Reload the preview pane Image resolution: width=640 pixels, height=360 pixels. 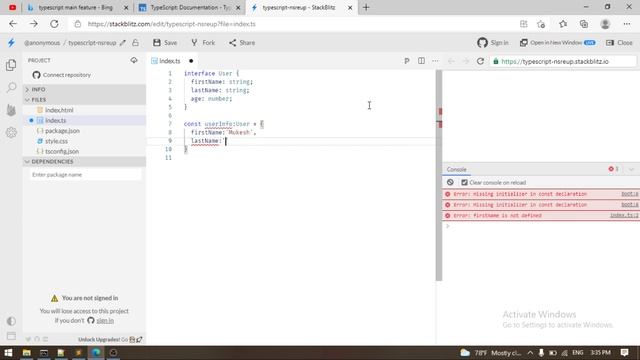(480, 61)
